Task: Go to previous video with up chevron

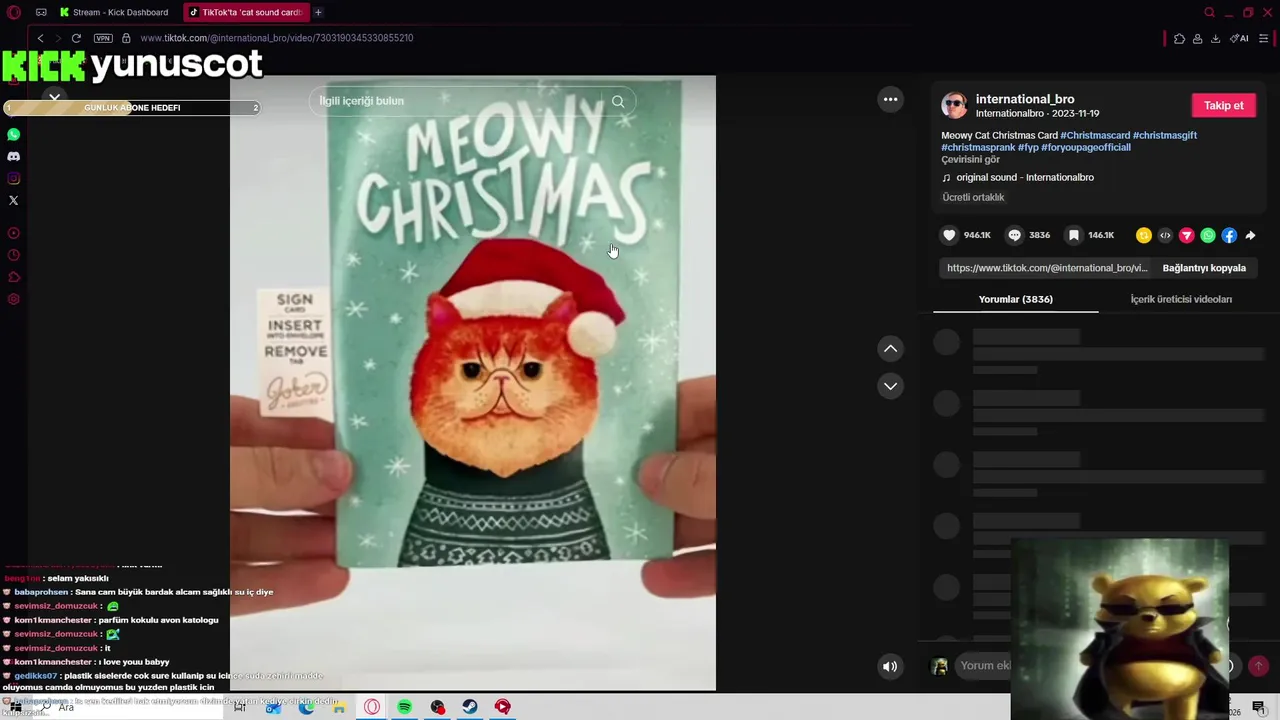Action: (x=890, y=348)
